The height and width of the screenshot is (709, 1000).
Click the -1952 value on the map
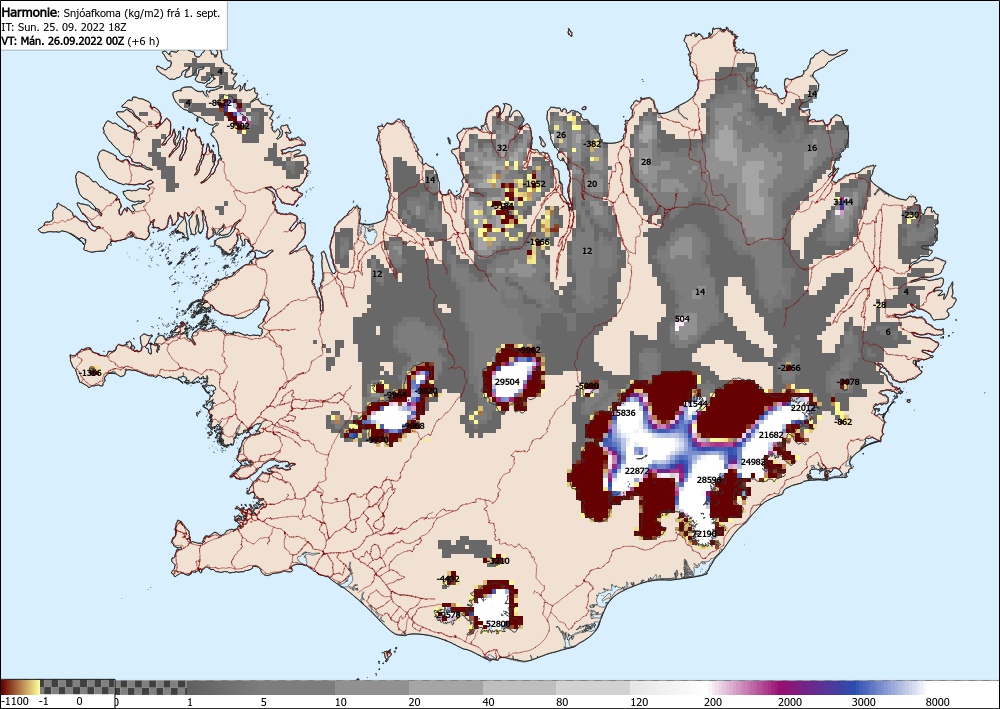534,184
